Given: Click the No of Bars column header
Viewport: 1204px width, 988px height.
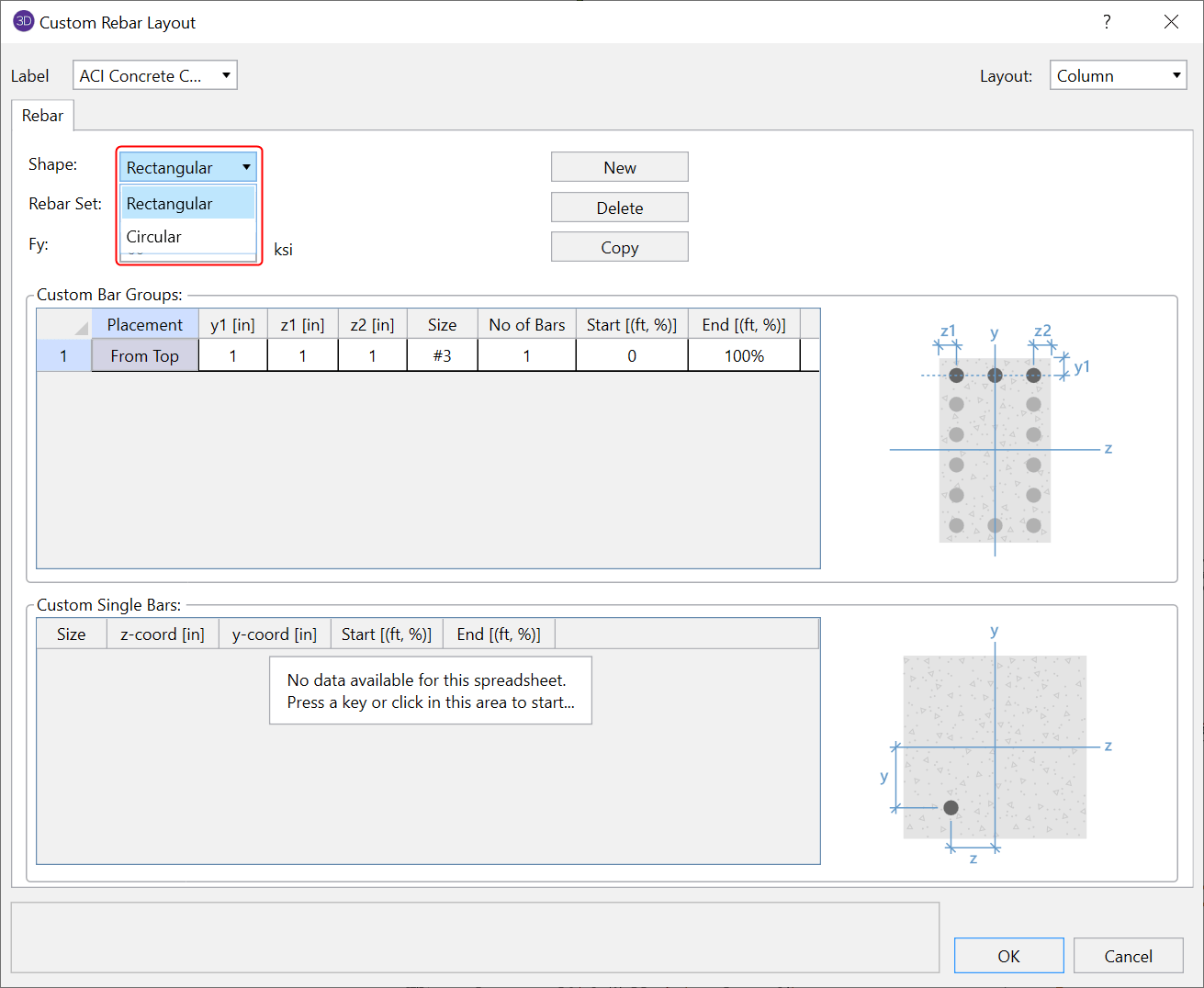Looking at the screenshot, I should click(x=526, y=325).
